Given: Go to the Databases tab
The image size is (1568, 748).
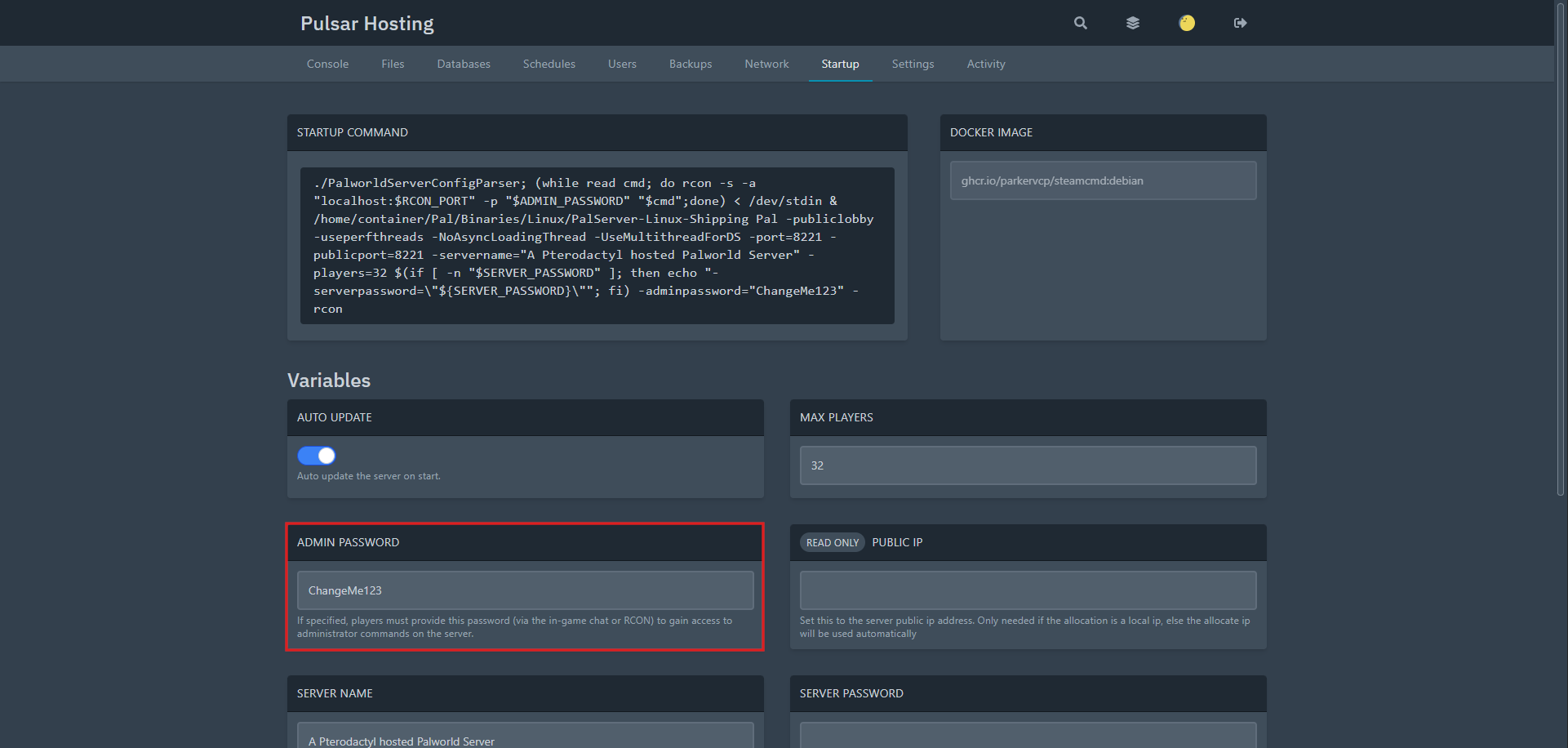Looking at the screenshot, I should click(464, 64).
